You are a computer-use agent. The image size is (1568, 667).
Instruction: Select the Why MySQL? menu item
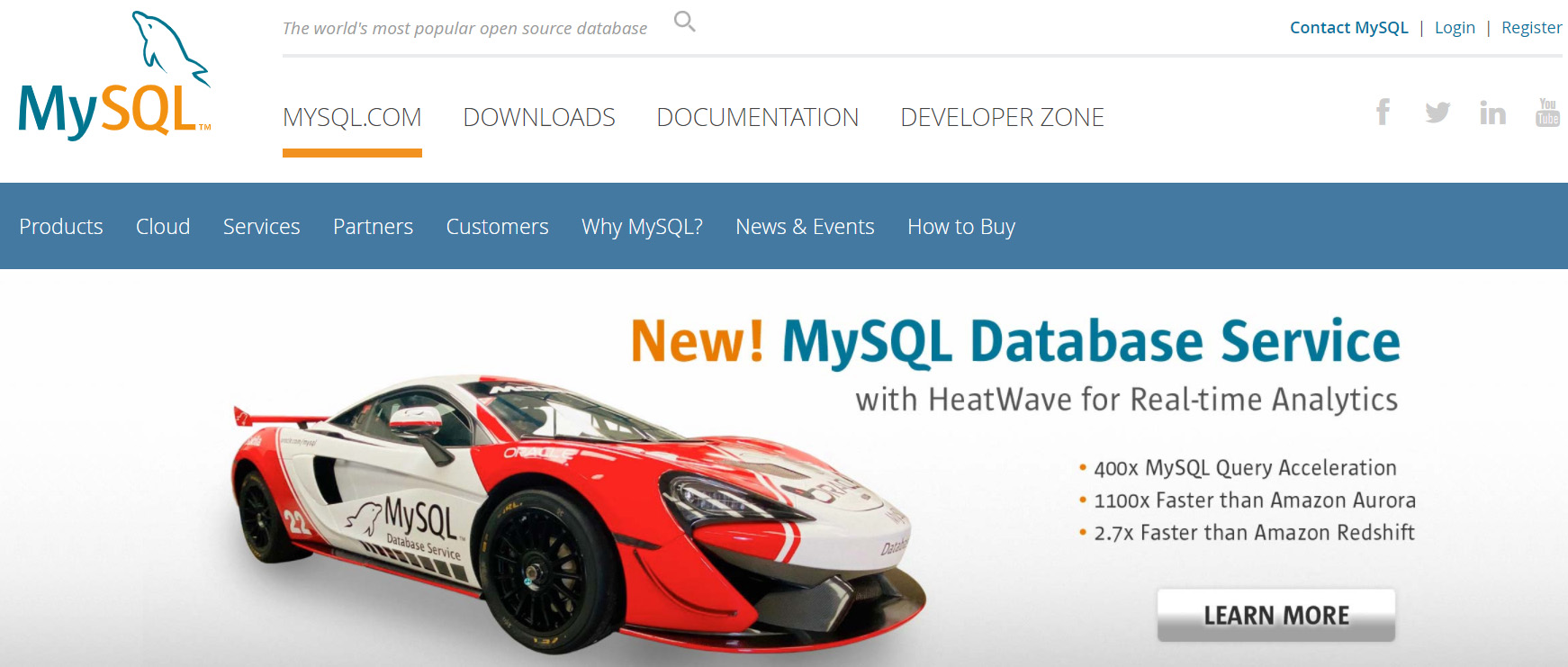pos(642,227)
